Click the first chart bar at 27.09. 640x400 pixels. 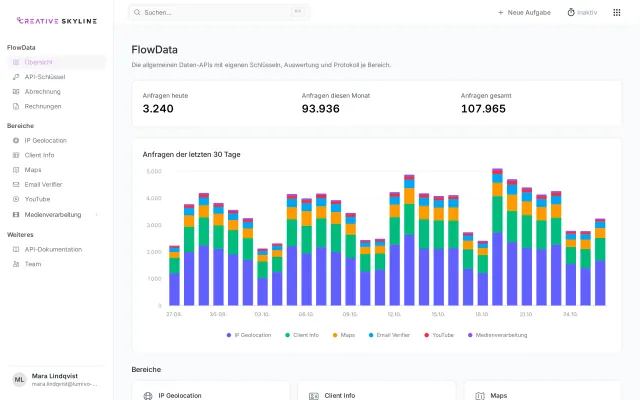174,276
